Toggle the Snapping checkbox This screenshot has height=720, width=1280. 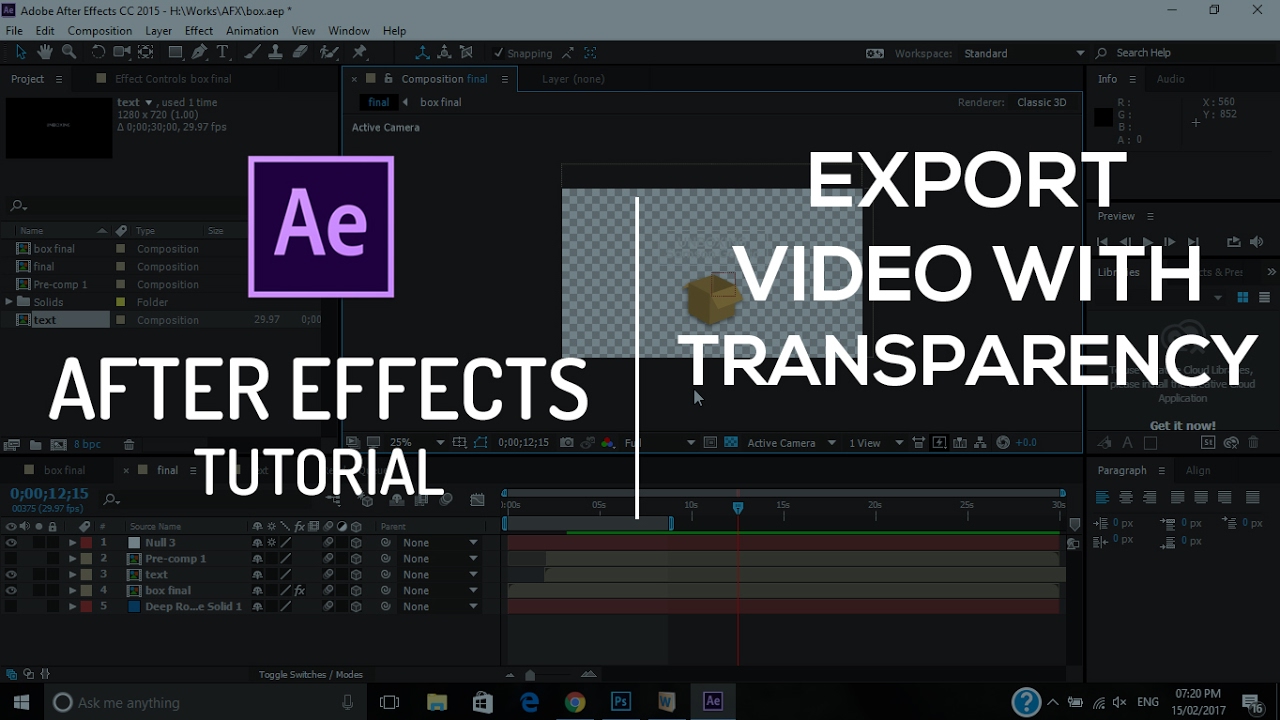point(498,53)
